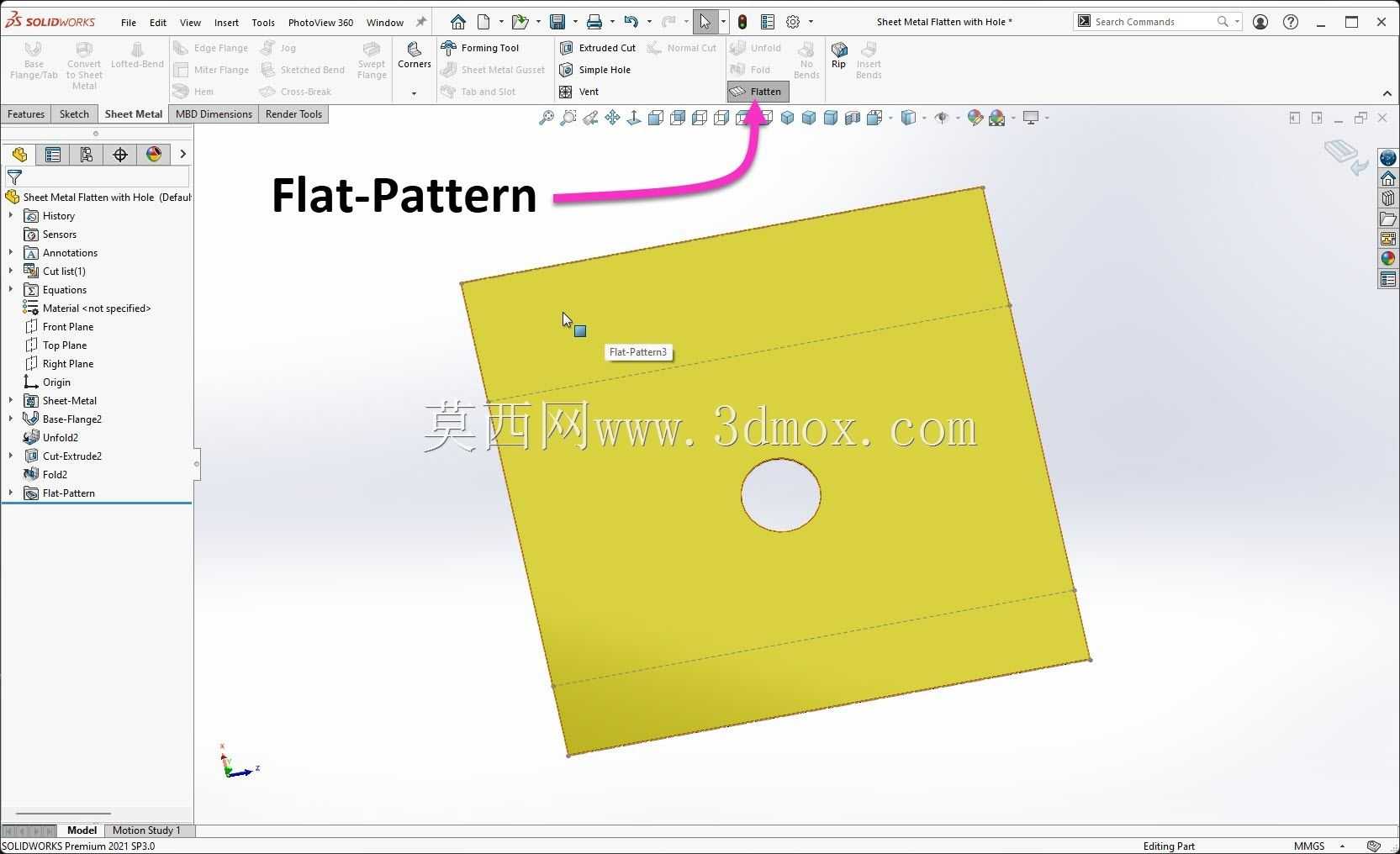This screenshot has height=854, width=1400.
Task: Expand more manager tabs chevron
Action: 182,155
